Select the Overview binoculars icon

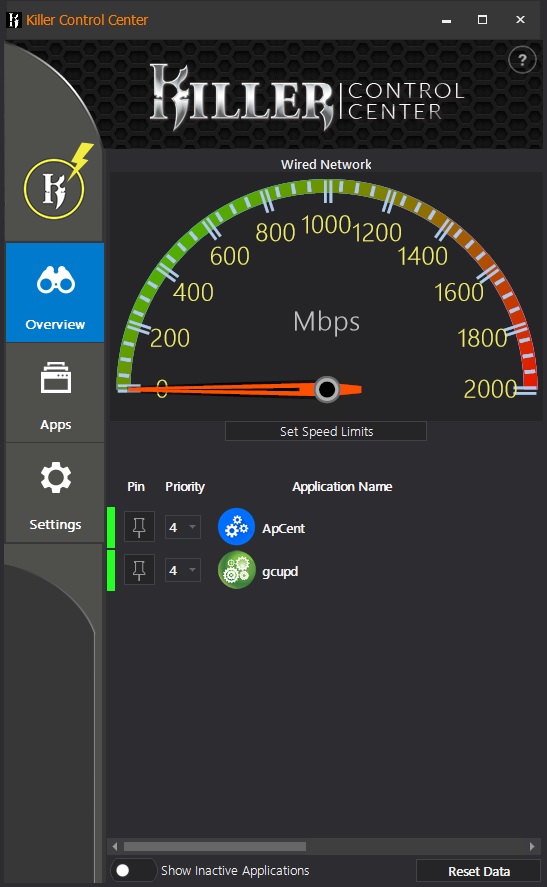tap(55, 280)
